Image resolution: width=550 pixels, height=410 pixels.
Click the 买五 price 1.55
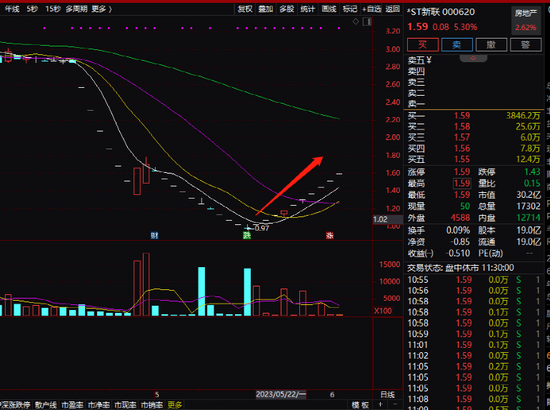coord(462,159)
